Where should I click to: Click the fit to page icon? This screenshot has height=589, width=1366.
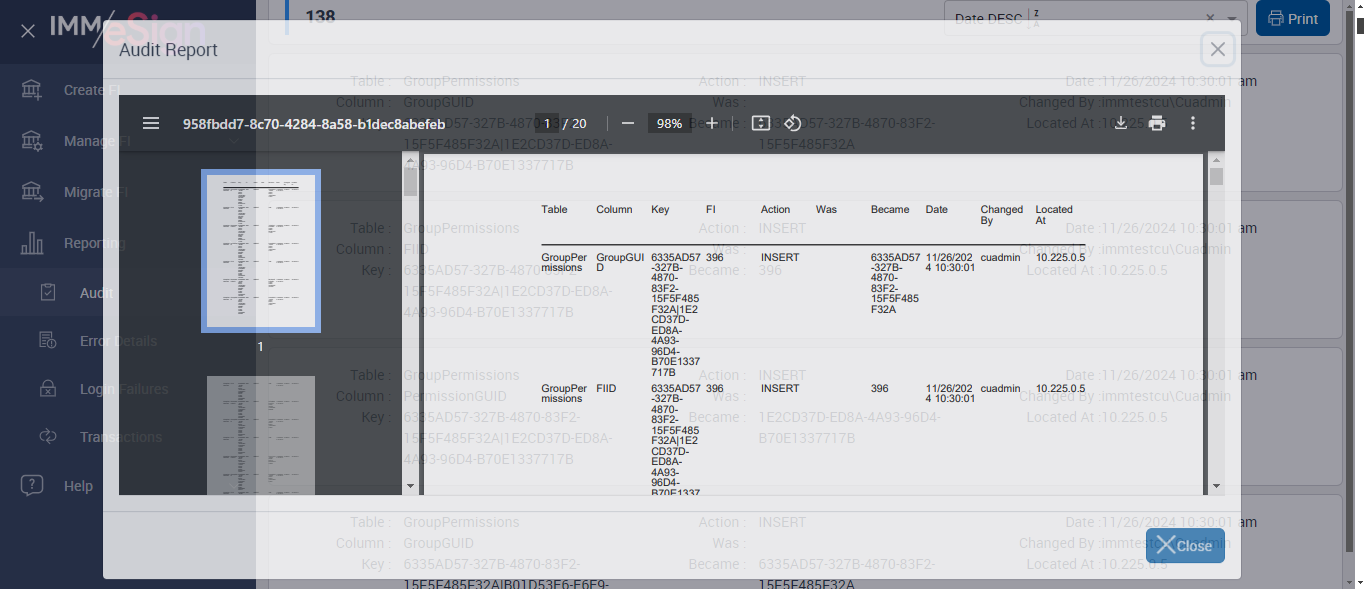point(760,124)
